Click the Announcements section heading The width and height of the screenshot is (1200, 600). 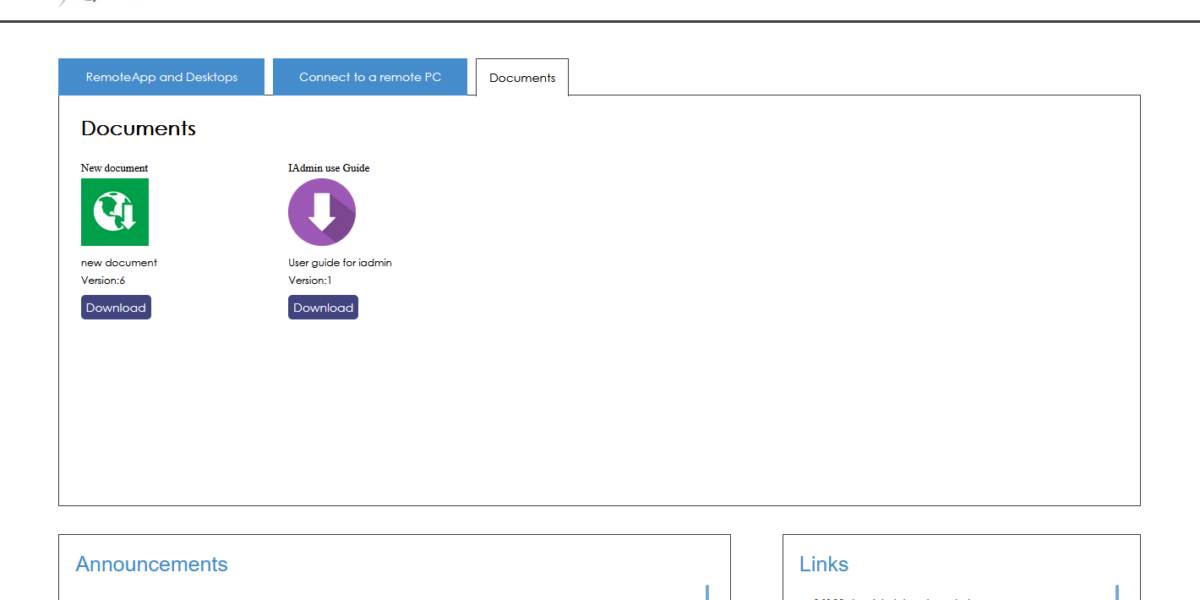[x=152, y=564]
